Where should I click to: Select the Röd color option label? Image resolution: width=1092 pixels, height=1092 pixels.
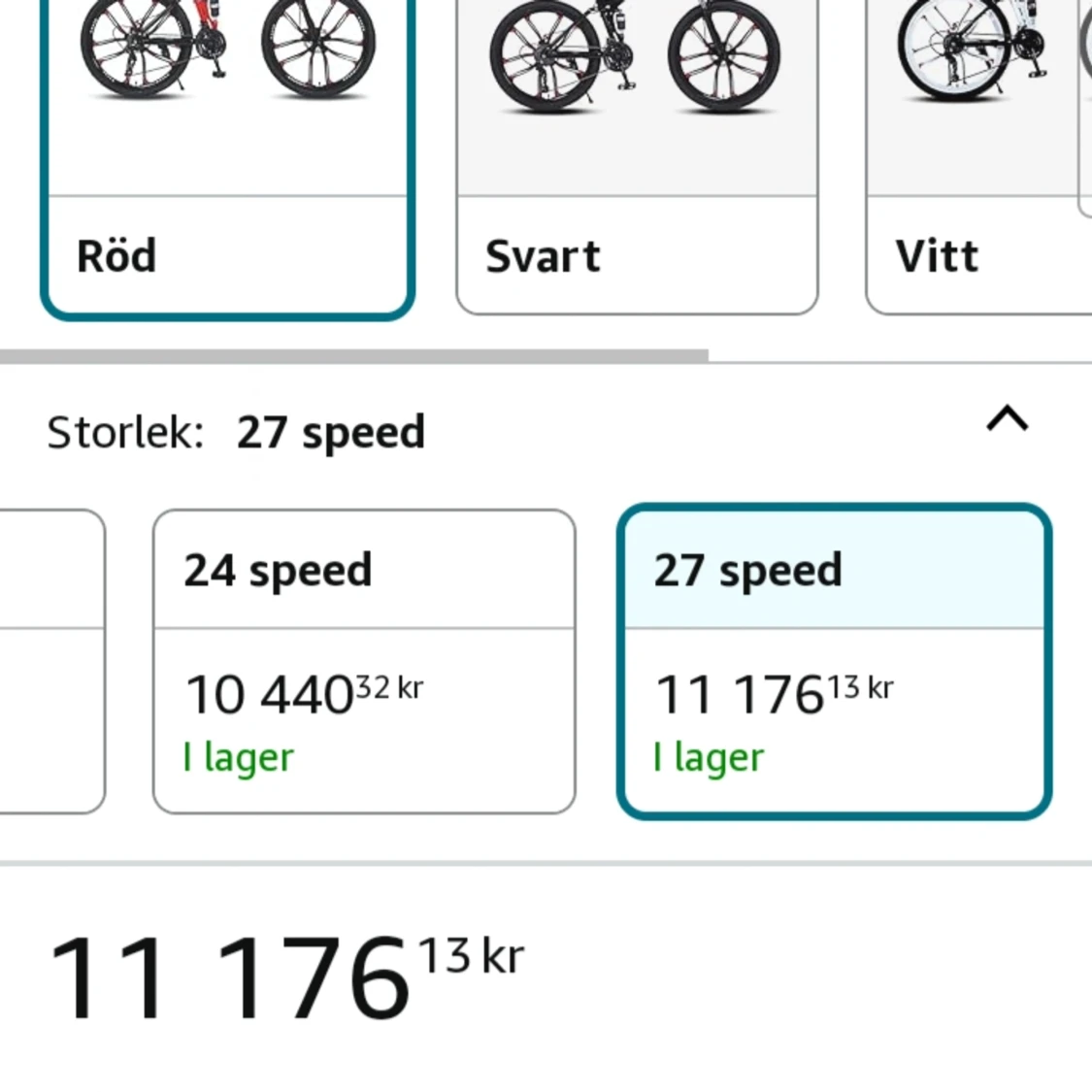pyautogui.click(x=116, y=256)
